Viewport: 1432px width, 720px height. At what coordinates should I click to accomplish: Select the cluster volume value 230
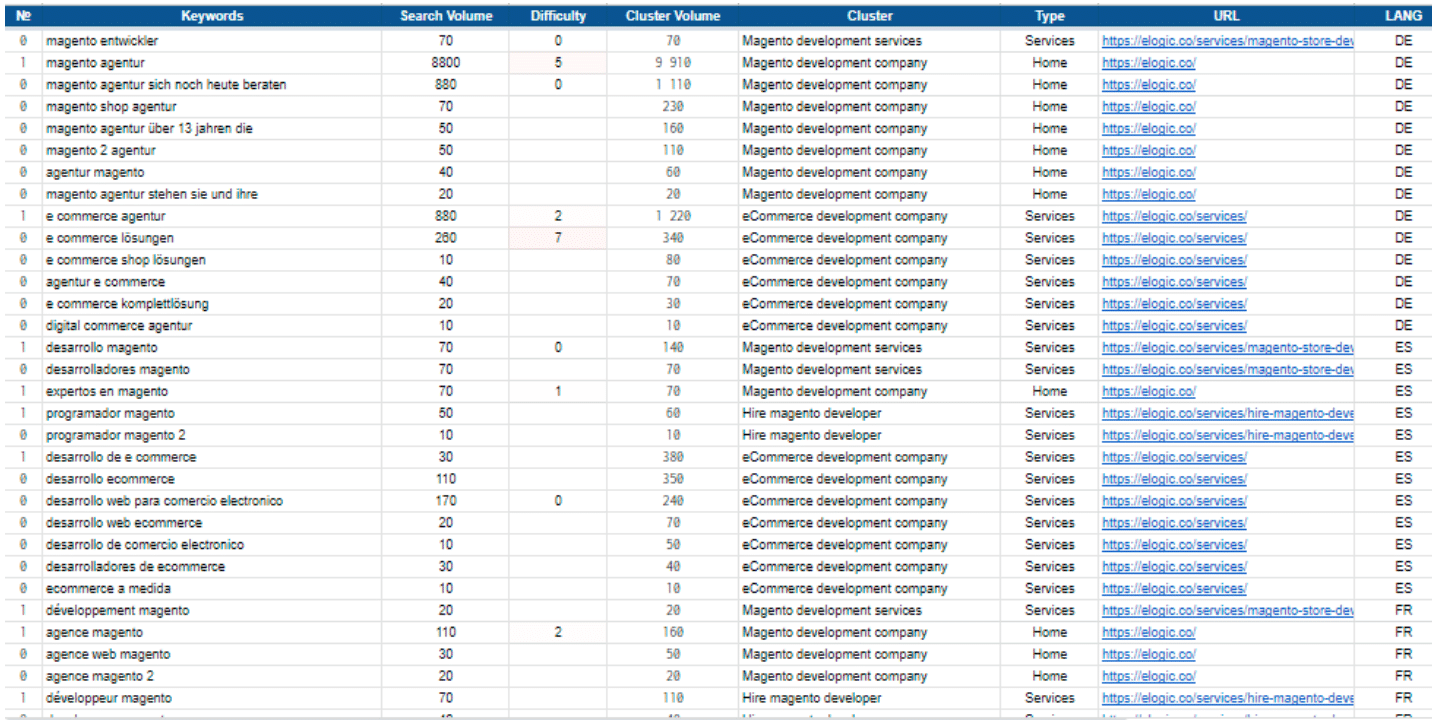point(673,106)
